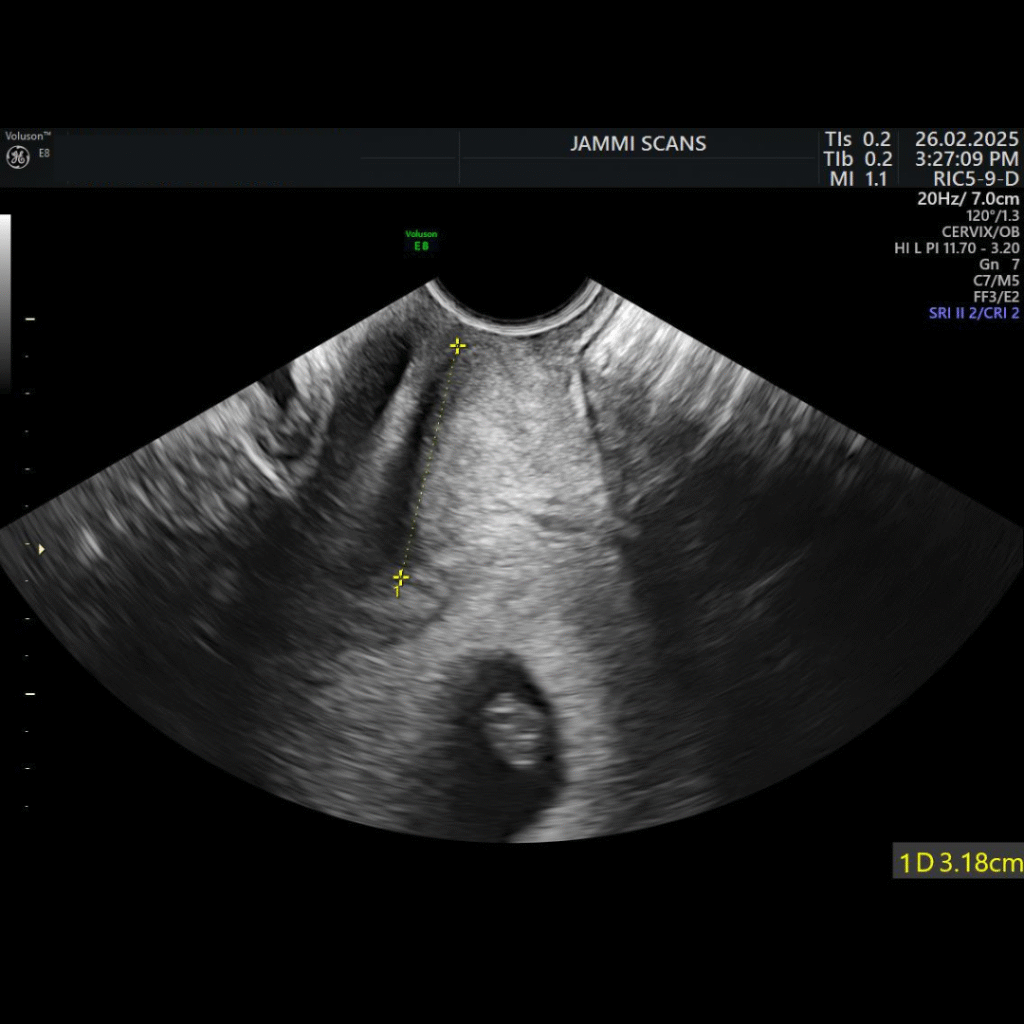Click the MI 1.1 indicator
Screen dimensions: 1024x1024
click(858, 179)
